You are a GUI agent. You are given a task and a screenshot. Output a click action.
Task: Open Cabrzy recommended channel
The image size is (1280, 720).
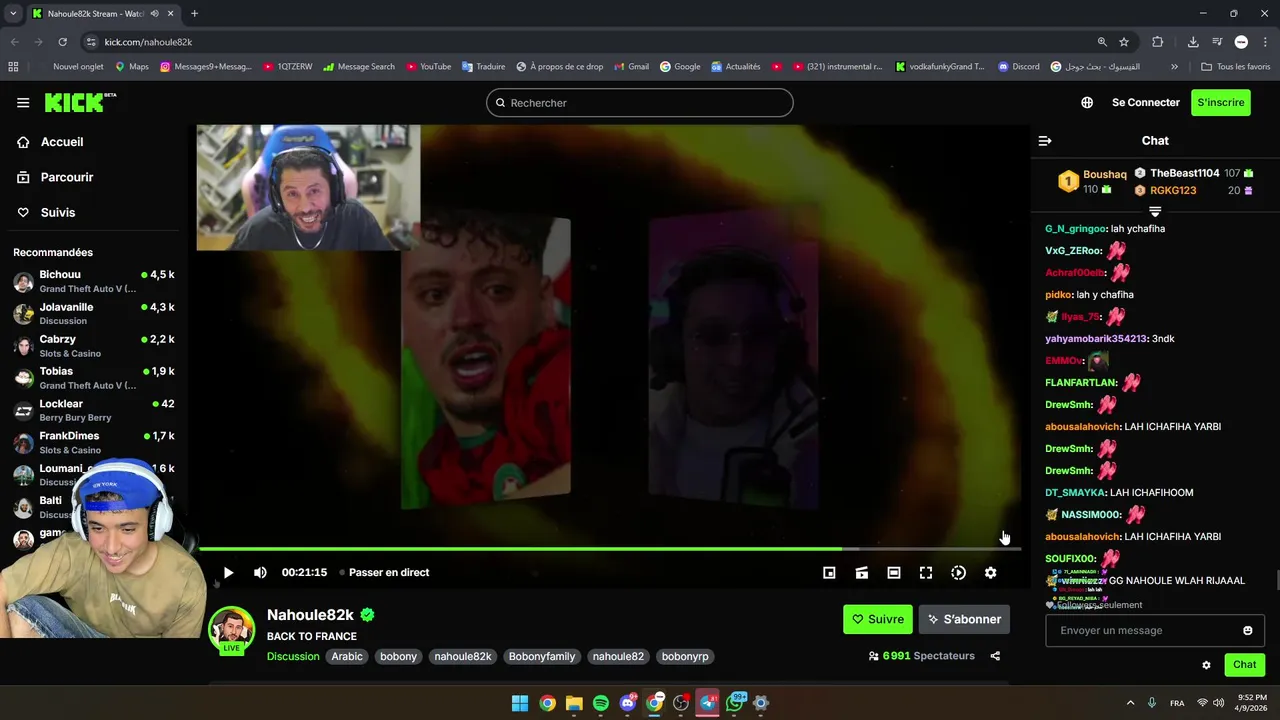pos(94,346)
